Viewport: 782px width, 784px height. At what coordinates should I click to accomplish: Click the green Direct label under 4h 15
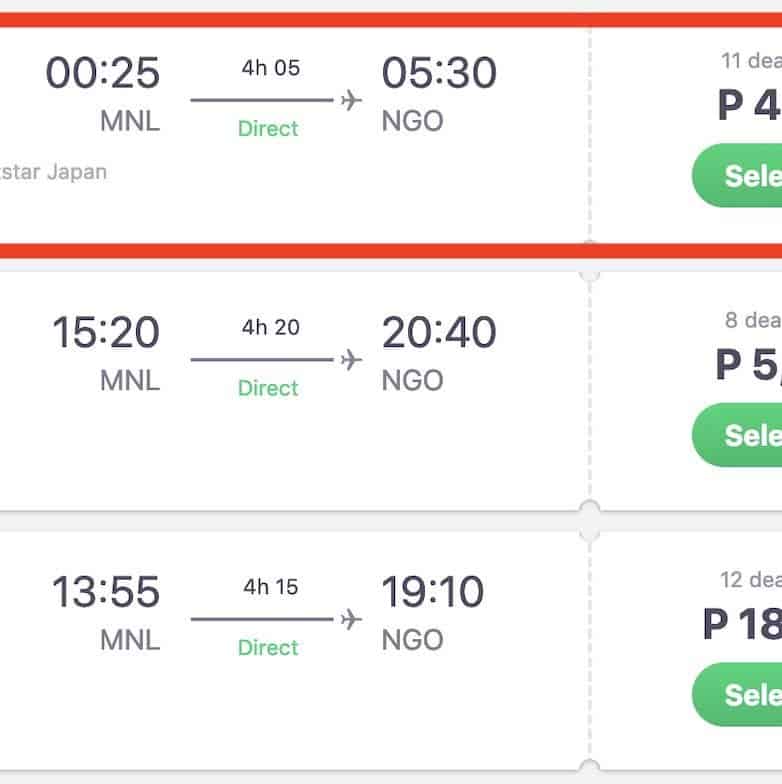click(268, 648)
